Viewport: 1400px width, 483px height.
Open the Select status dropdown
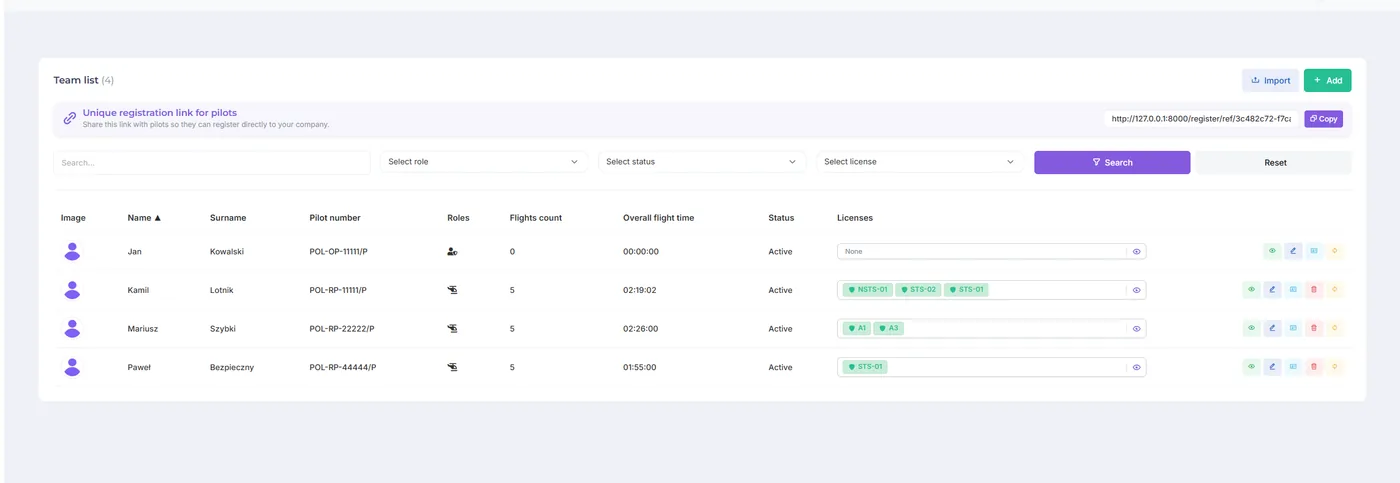(702, 162)
